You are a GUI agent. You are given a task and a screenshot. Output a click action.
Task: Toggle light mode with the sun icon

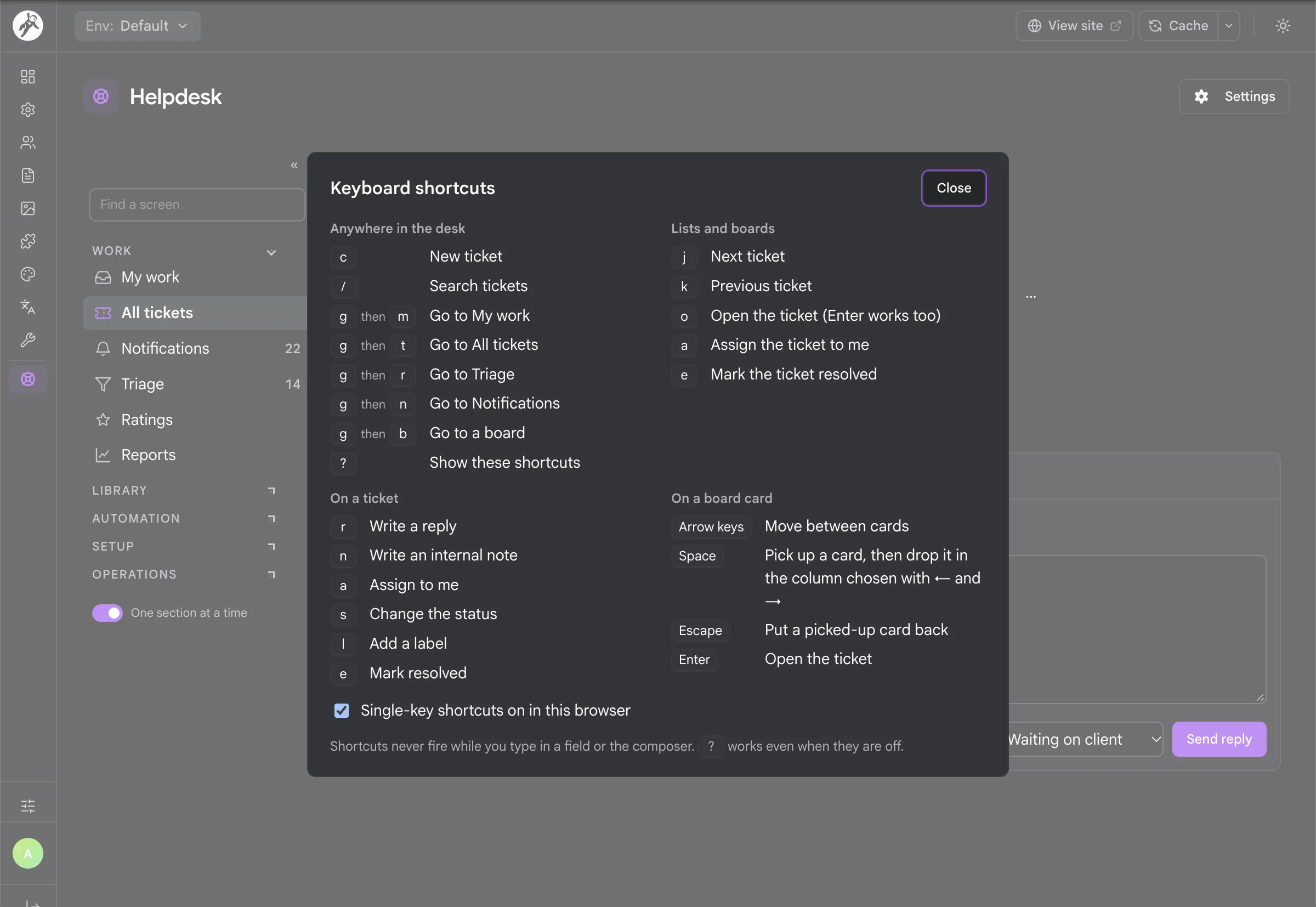1283,26
